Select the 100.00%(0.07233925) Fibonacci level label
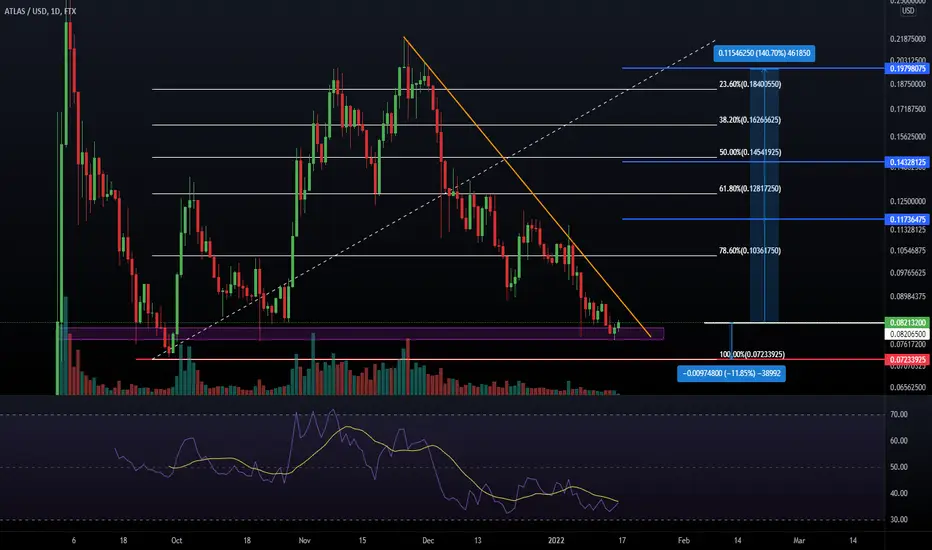932x550 pixels. 751,354
